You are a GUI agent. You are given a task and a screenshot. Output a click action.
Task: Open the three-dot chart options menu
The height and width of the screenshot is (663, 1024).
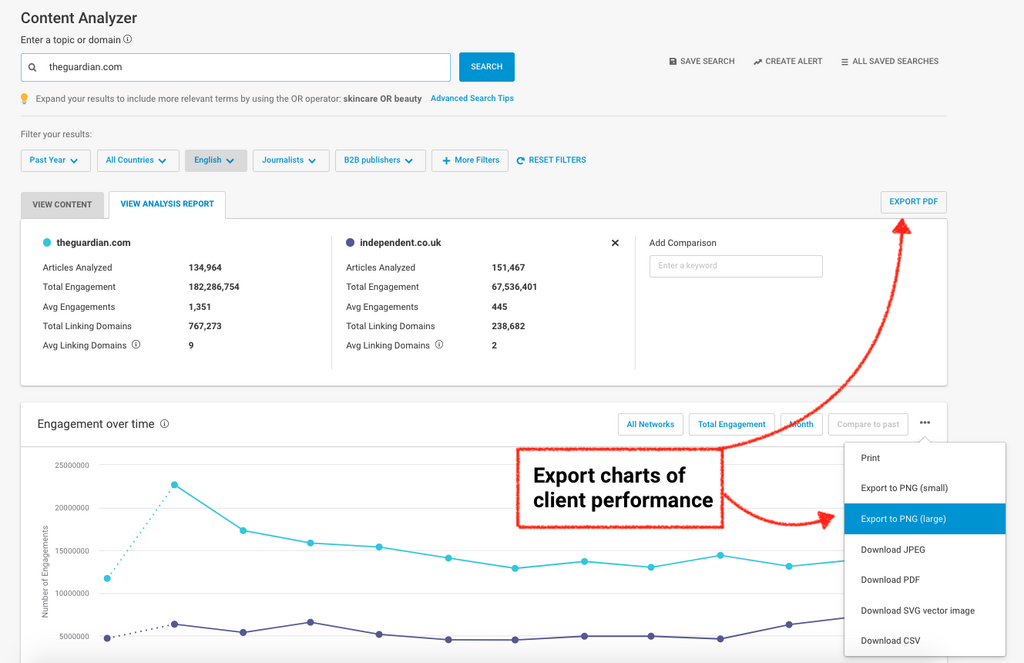pos(925,423)
